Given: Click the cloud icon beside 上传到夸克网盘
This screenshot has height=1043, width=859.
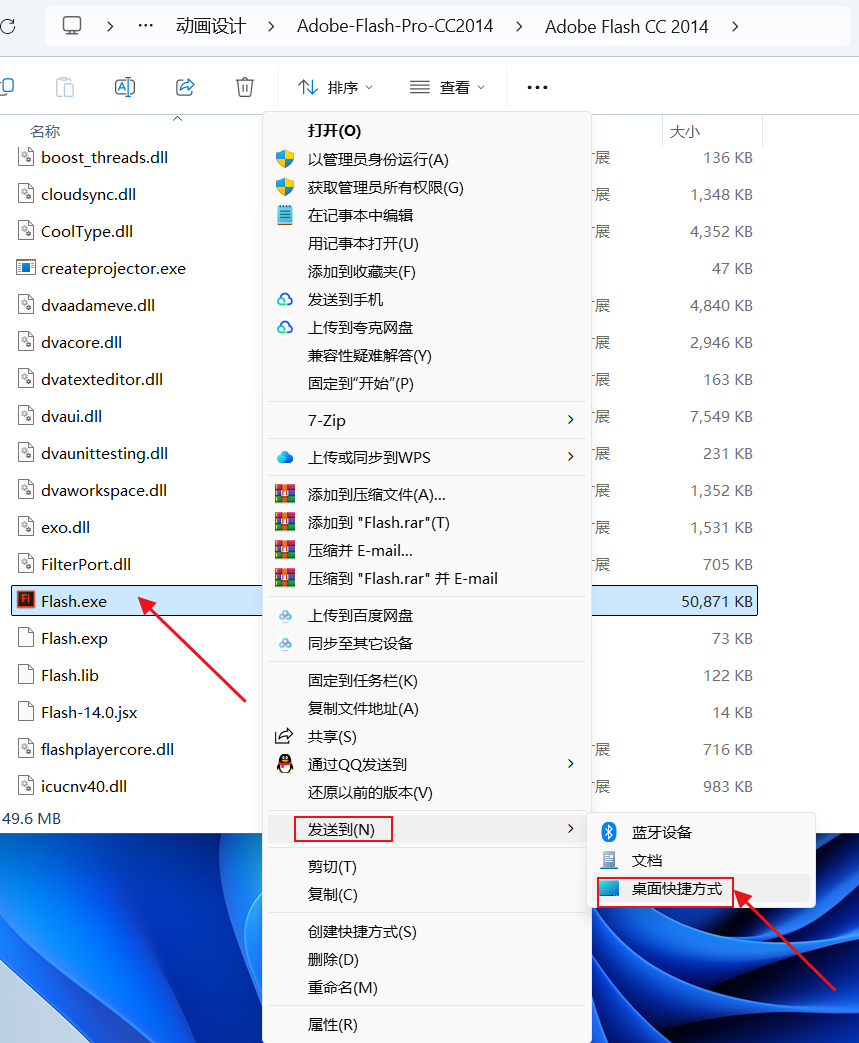Looking at the screenshot, I should [x=285, y=327].
